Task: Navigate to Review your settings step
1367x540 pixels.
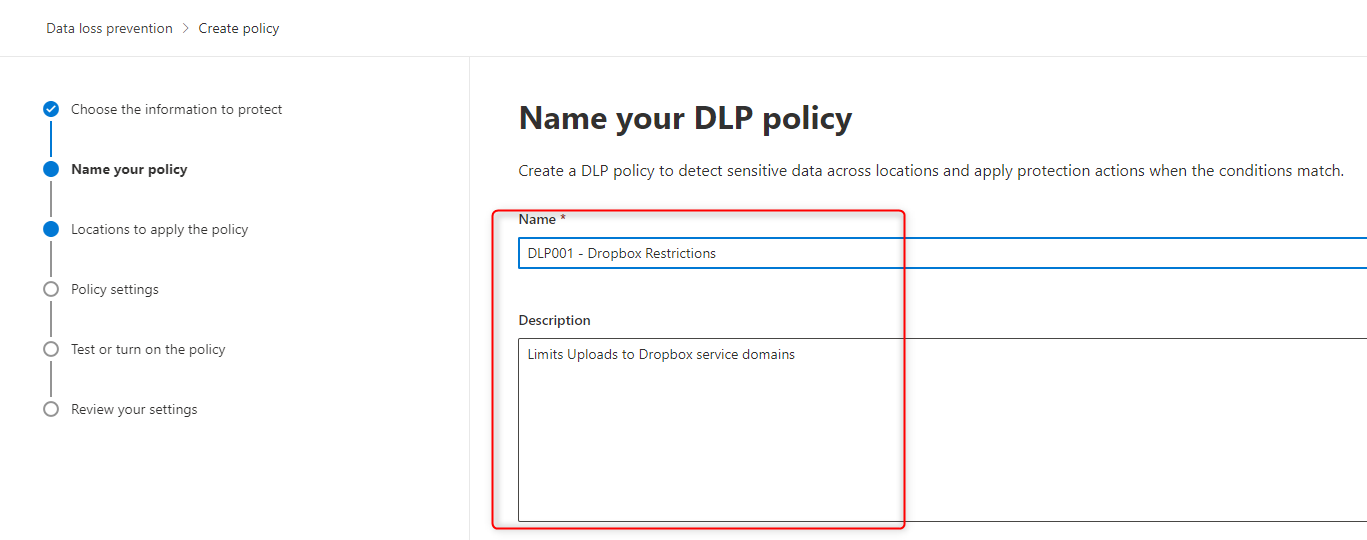Action: [x=134, y=409]
